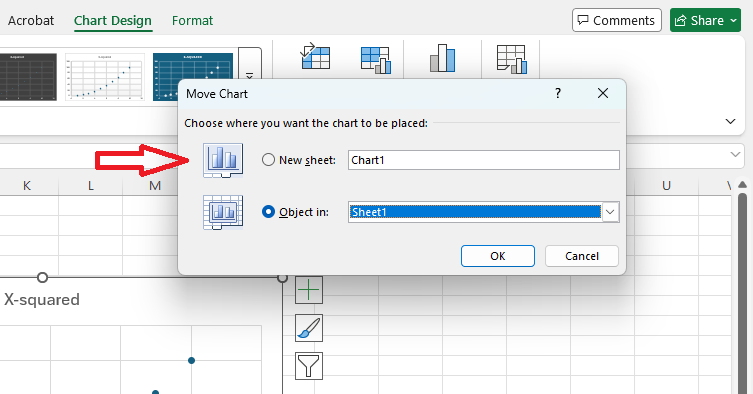Select the Object in radio button
Image resolution: width=753 pixels, height=394 pixels.
268,211
